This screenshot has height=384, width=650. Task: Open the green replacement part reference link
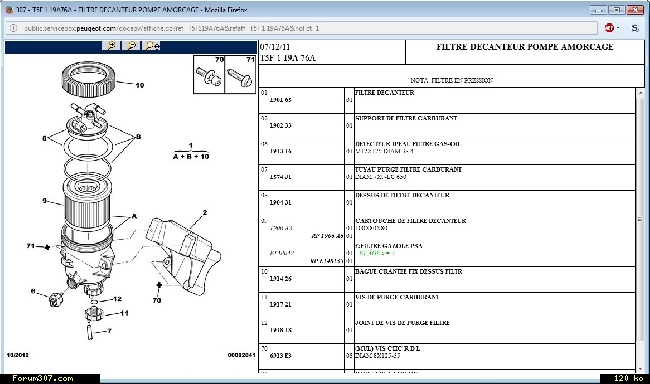coord(377,253)
